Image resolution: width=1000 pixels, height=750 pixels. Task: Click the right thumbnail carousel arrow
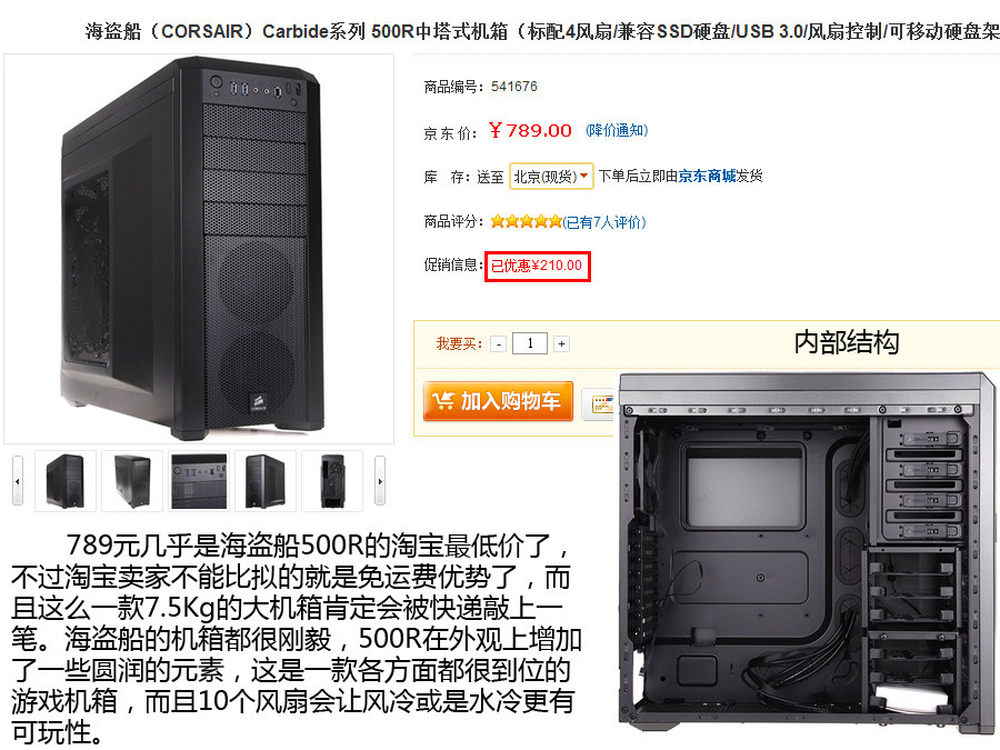380,481
